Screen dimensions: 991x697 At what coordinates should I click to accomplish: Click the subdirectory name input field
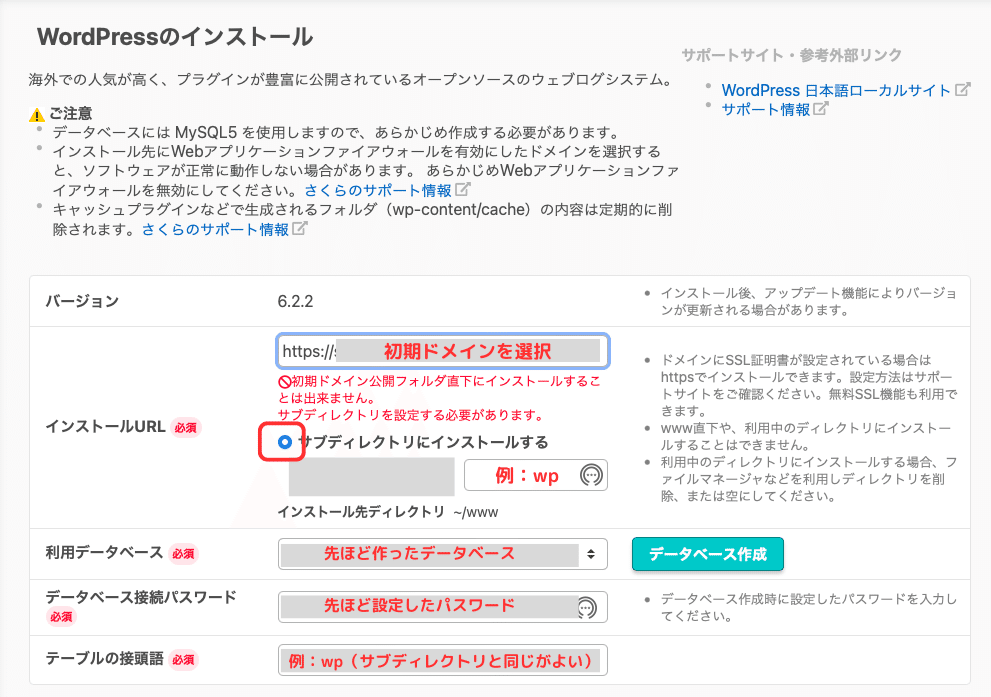click(x=535, y=475)
